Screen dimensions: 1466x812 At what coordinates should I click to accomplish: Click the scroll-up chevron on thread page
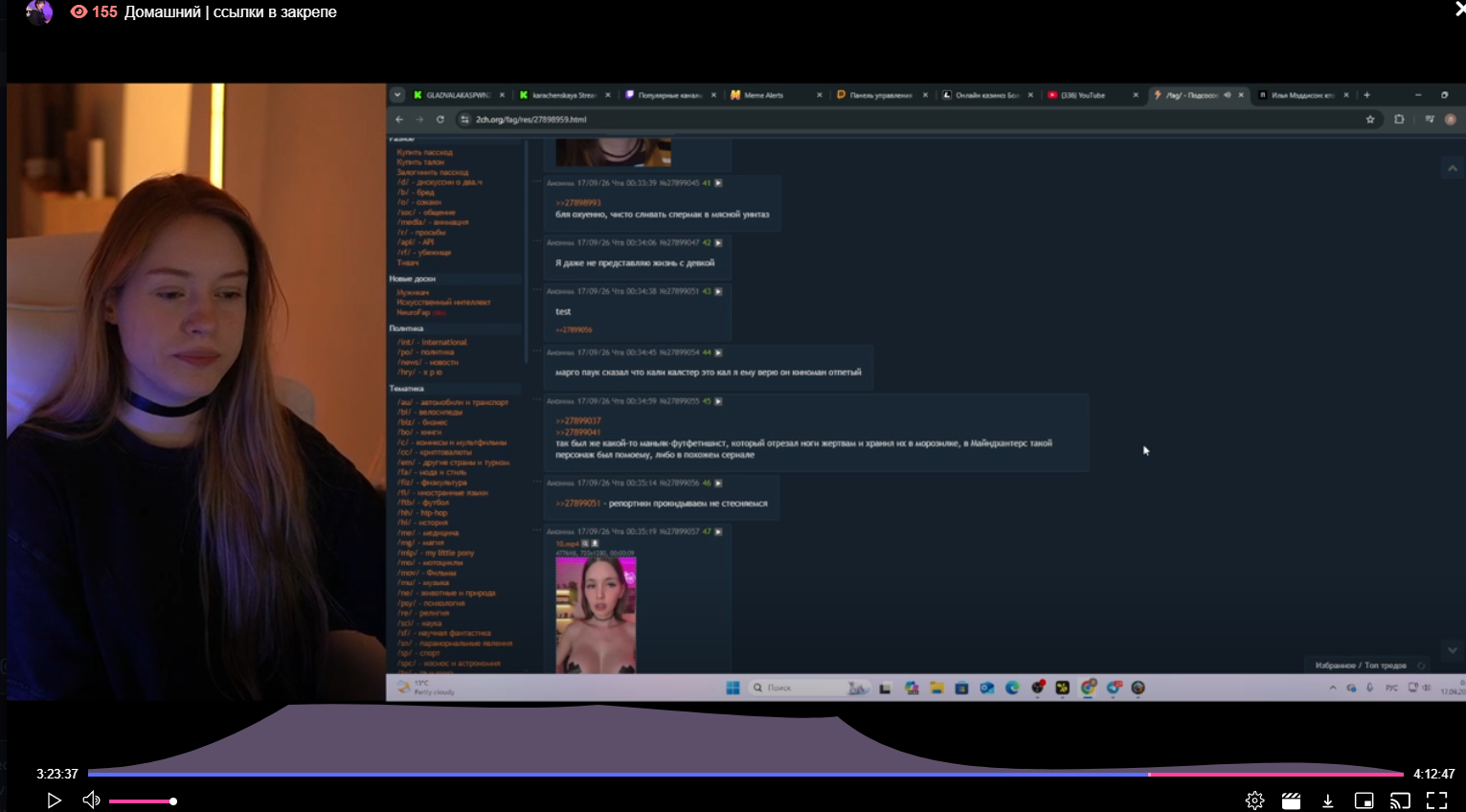tap(1452, 169)
